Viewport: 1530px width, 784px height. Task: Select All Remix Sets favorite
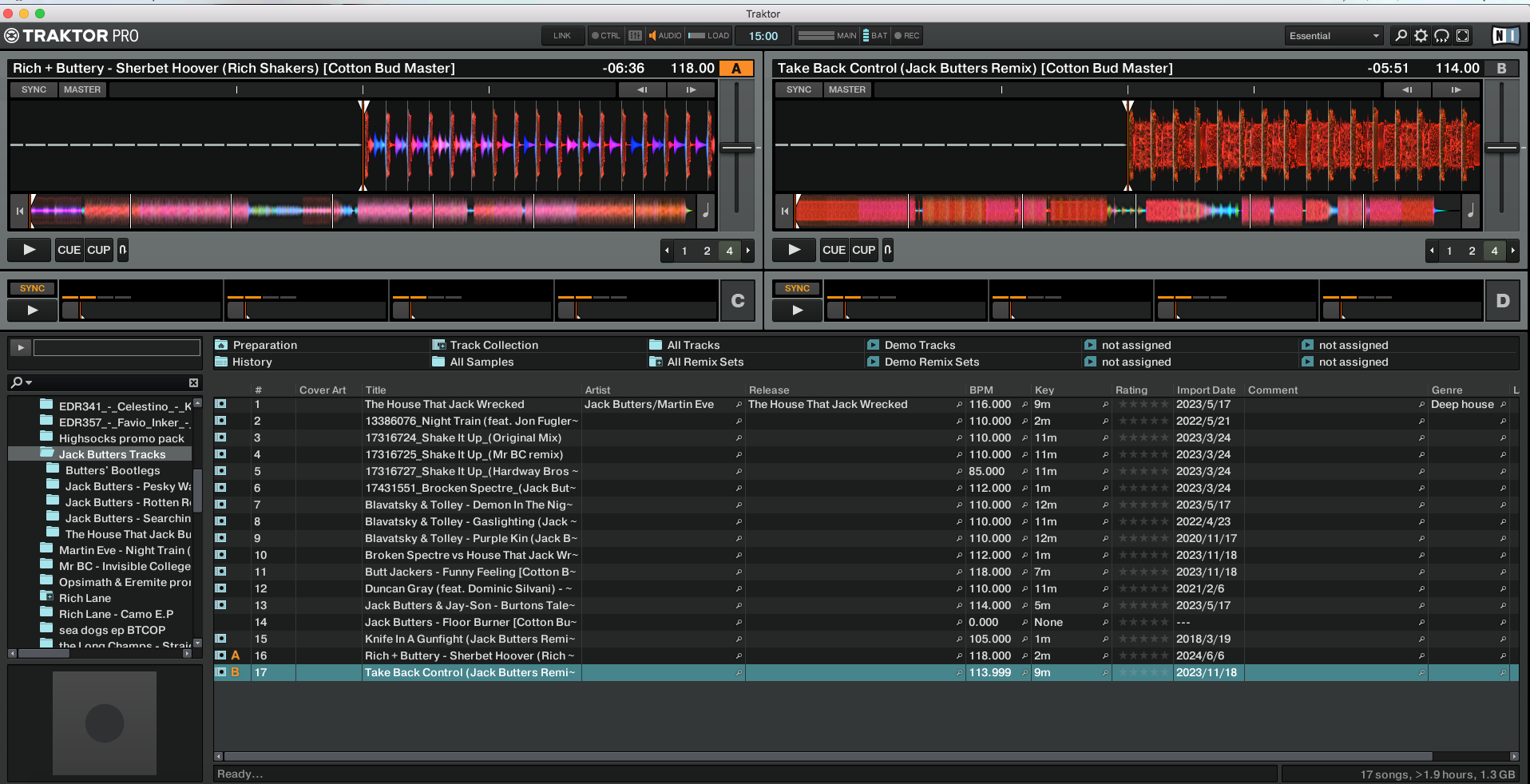705,362
